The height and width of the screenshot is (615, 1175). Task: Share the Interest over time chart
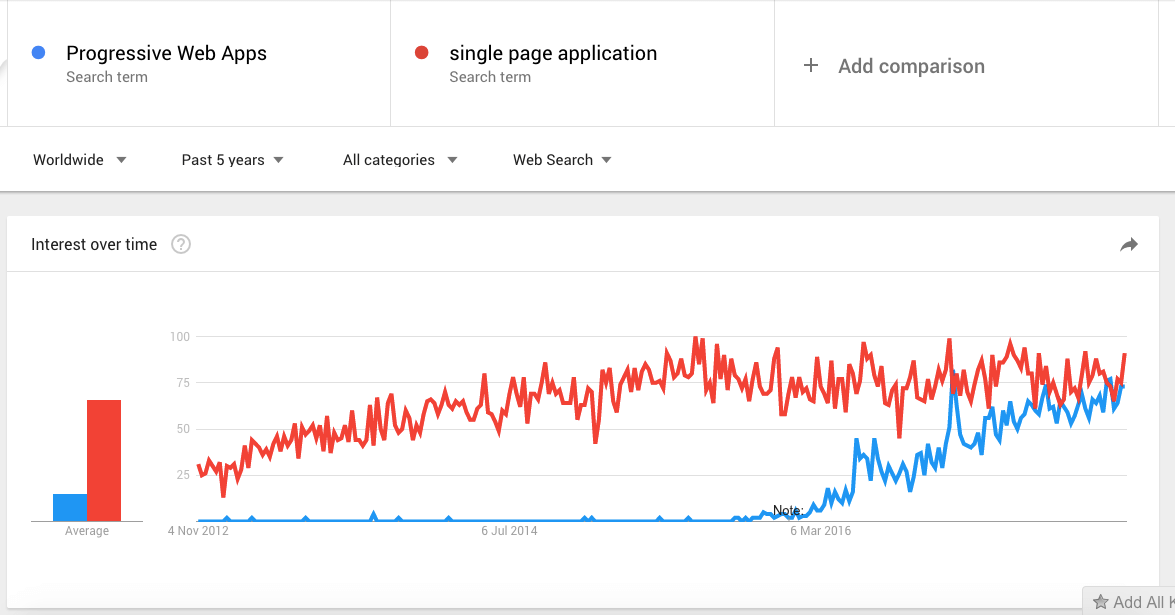pos(1129,243)
